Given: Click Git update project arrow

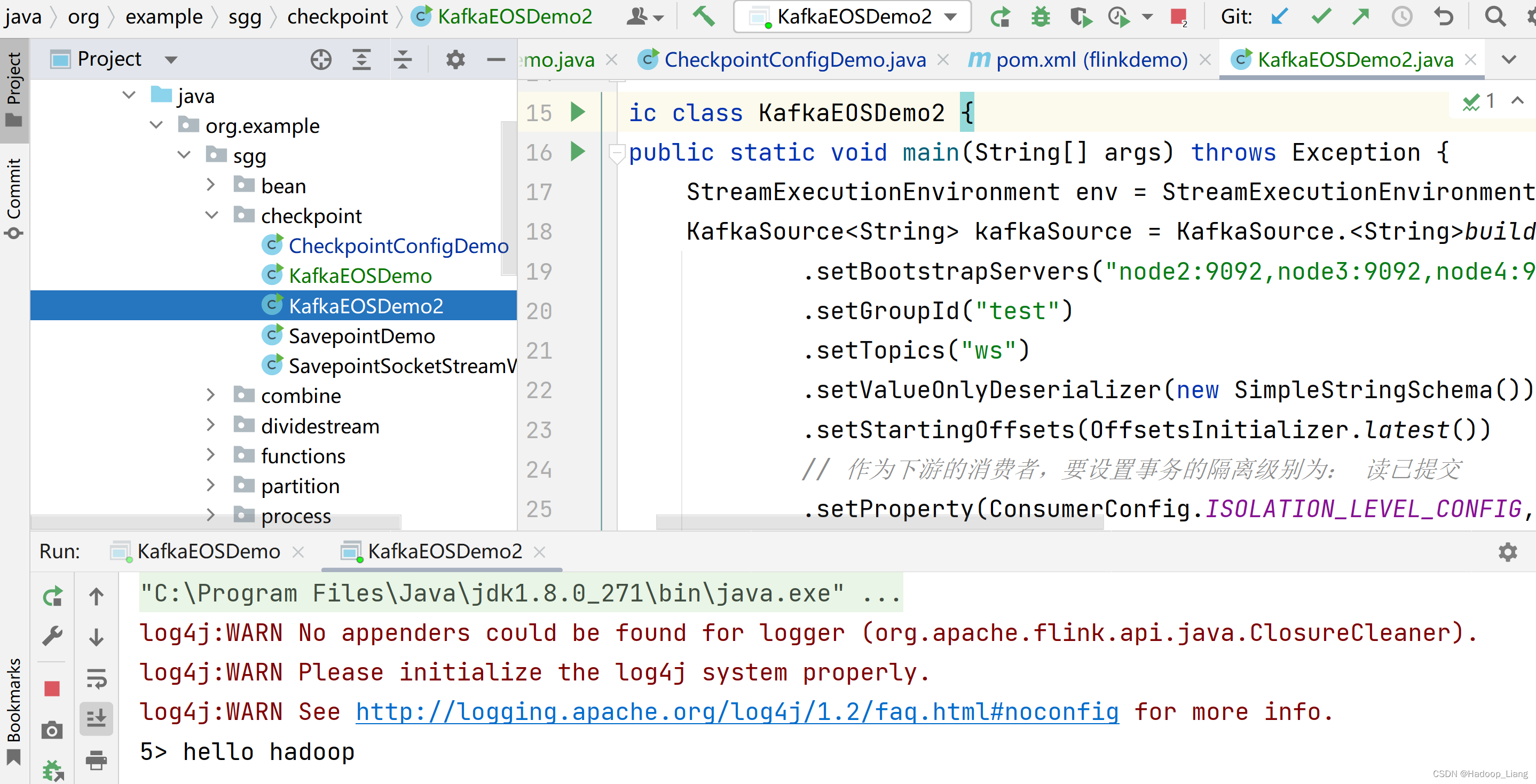Looking at the screenshot, I should [x=1279, y=17].
